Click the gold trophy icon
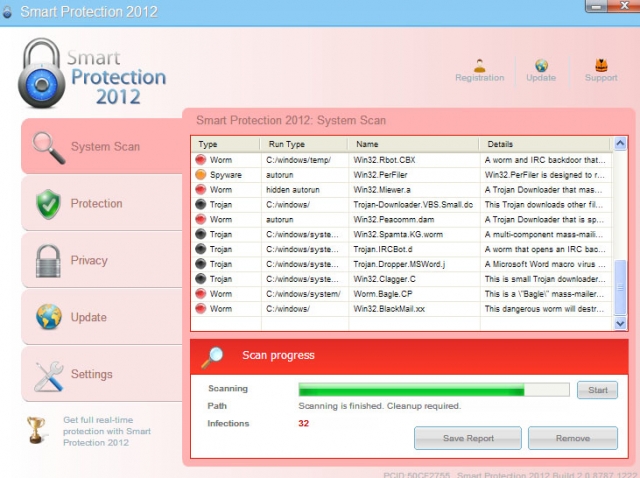The width and height of the screenshot is (640, 478). point(36,429)
